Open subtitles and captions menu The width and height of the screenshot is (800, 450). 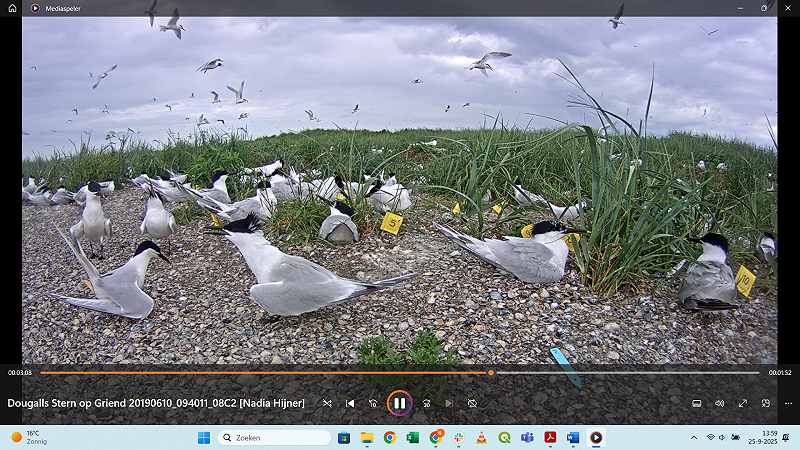(696, 403)
